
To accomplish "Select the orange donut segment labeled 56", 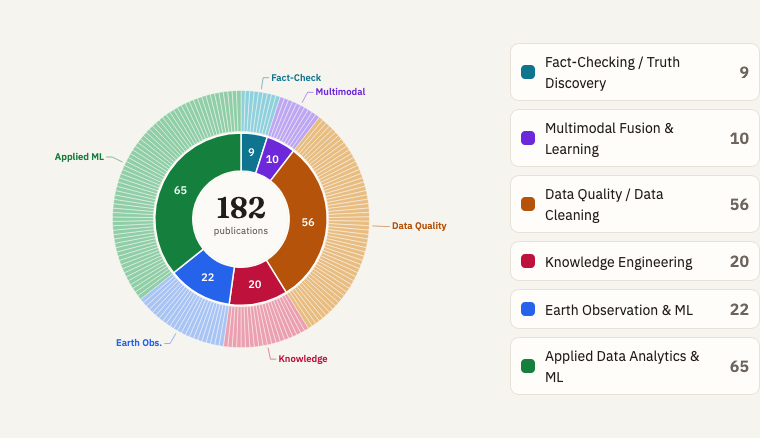I will [x=308, y=222].
